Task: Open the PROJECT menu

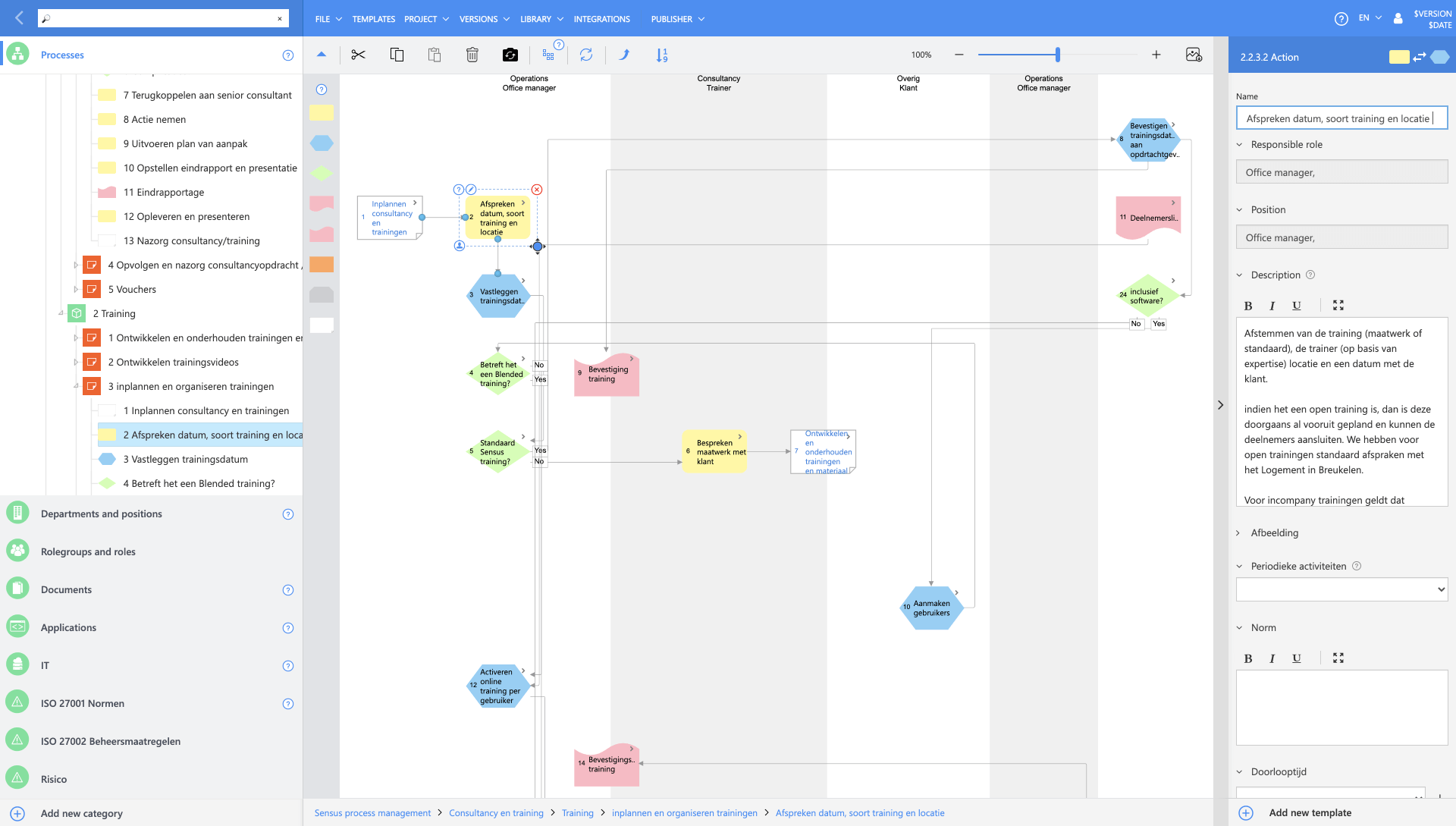Action: tap(427, 19)
